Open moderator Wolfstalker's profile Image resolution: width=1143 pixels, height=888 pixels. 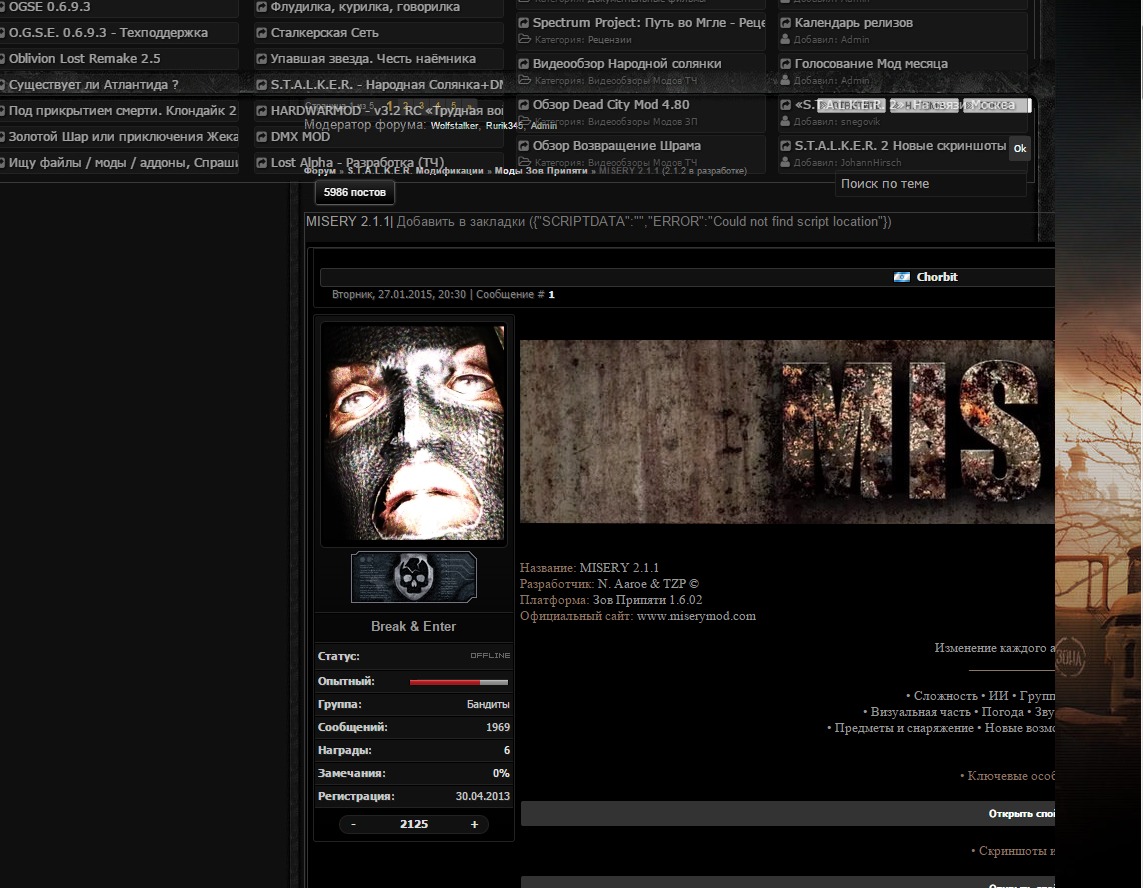click(x=454, y=125)
